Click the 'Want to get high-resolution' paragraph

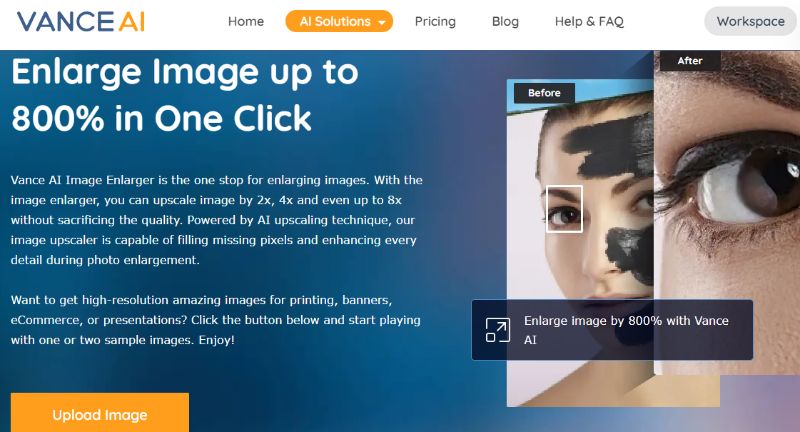pos(215,320)
